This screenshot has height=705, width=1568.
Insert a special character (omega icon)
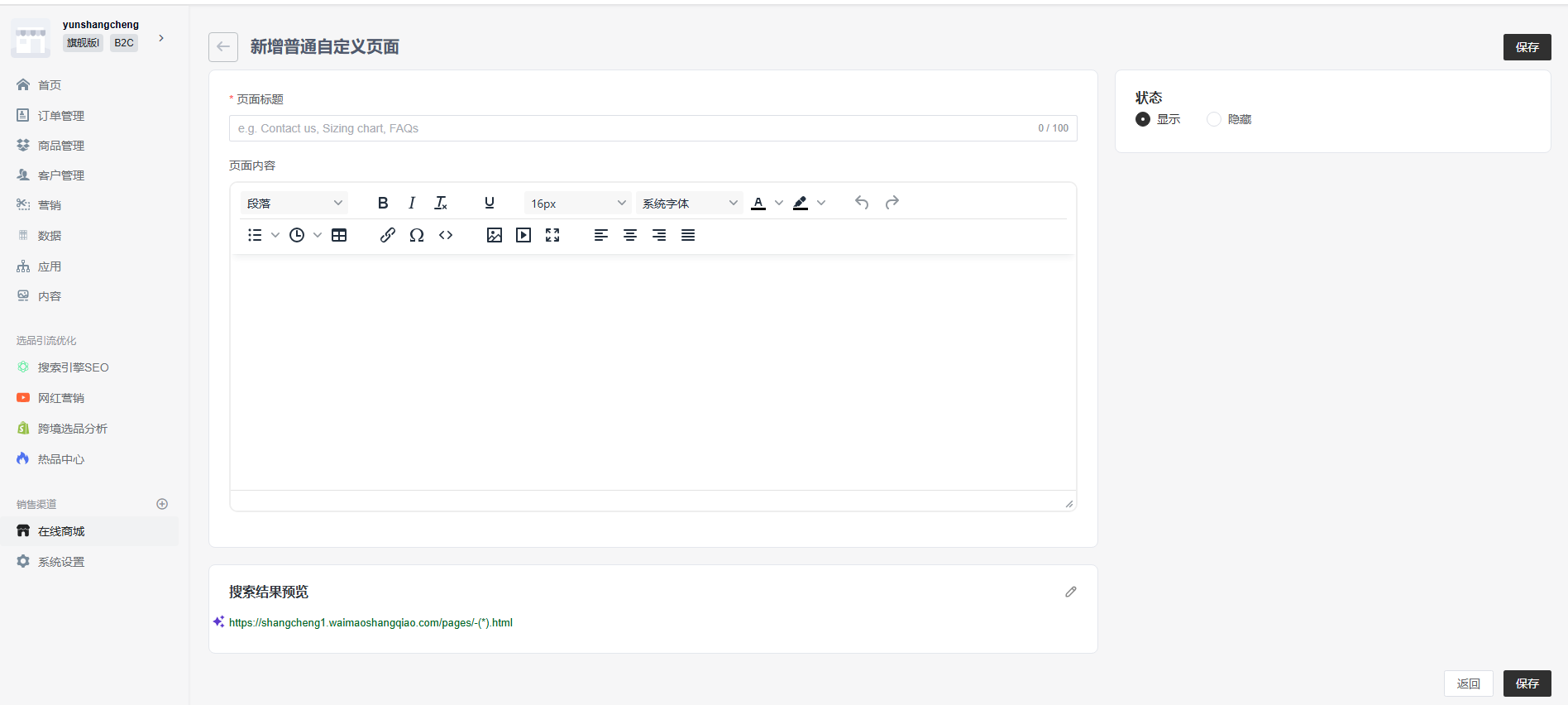(417, 235)
